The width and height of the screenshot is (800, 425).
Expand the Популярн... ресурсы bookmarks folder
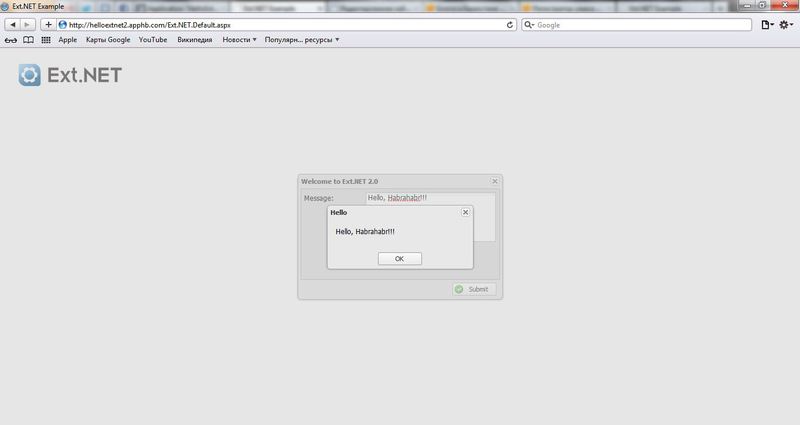(x=302, y=40)
